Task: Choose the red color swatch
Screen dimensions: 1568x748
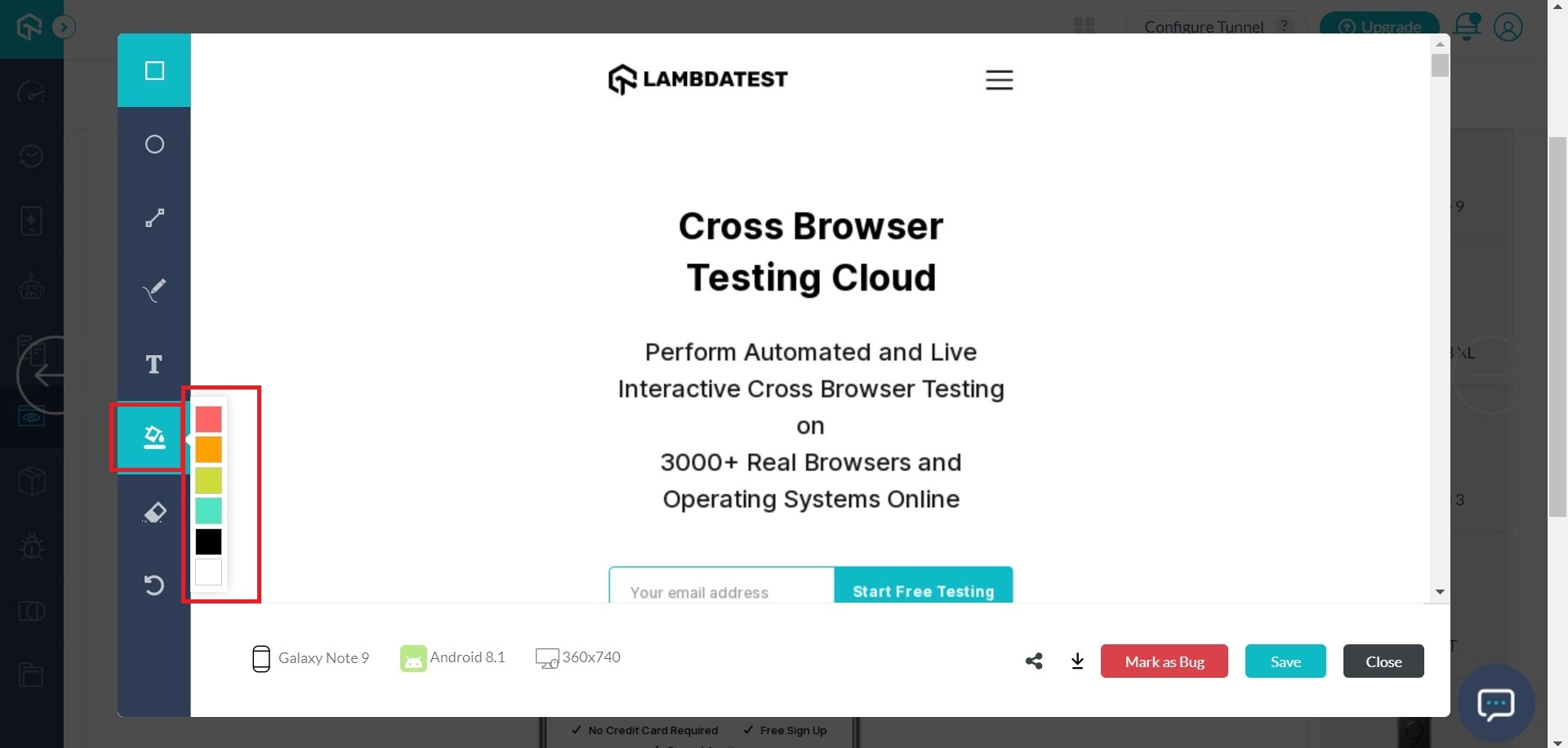Action: (x=208, y=419)
